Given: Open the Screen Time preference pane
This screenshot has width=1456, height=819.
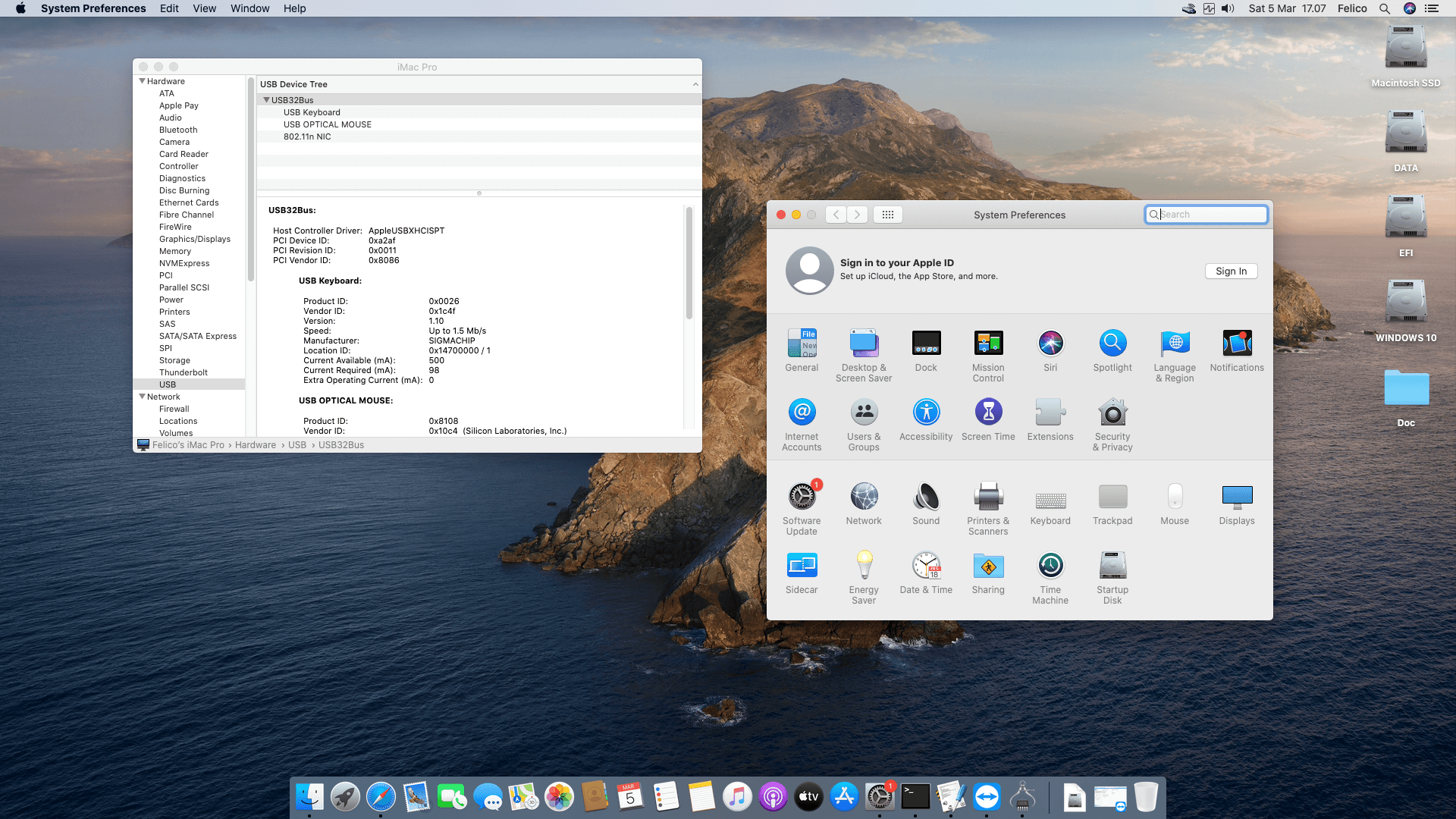Looking at the screenshot, I should [988, 413].
